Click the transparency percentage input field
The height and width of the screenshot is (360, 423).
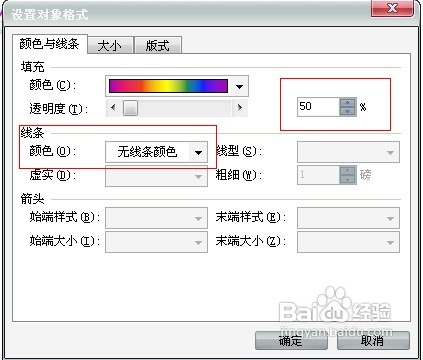coord(318,107)
